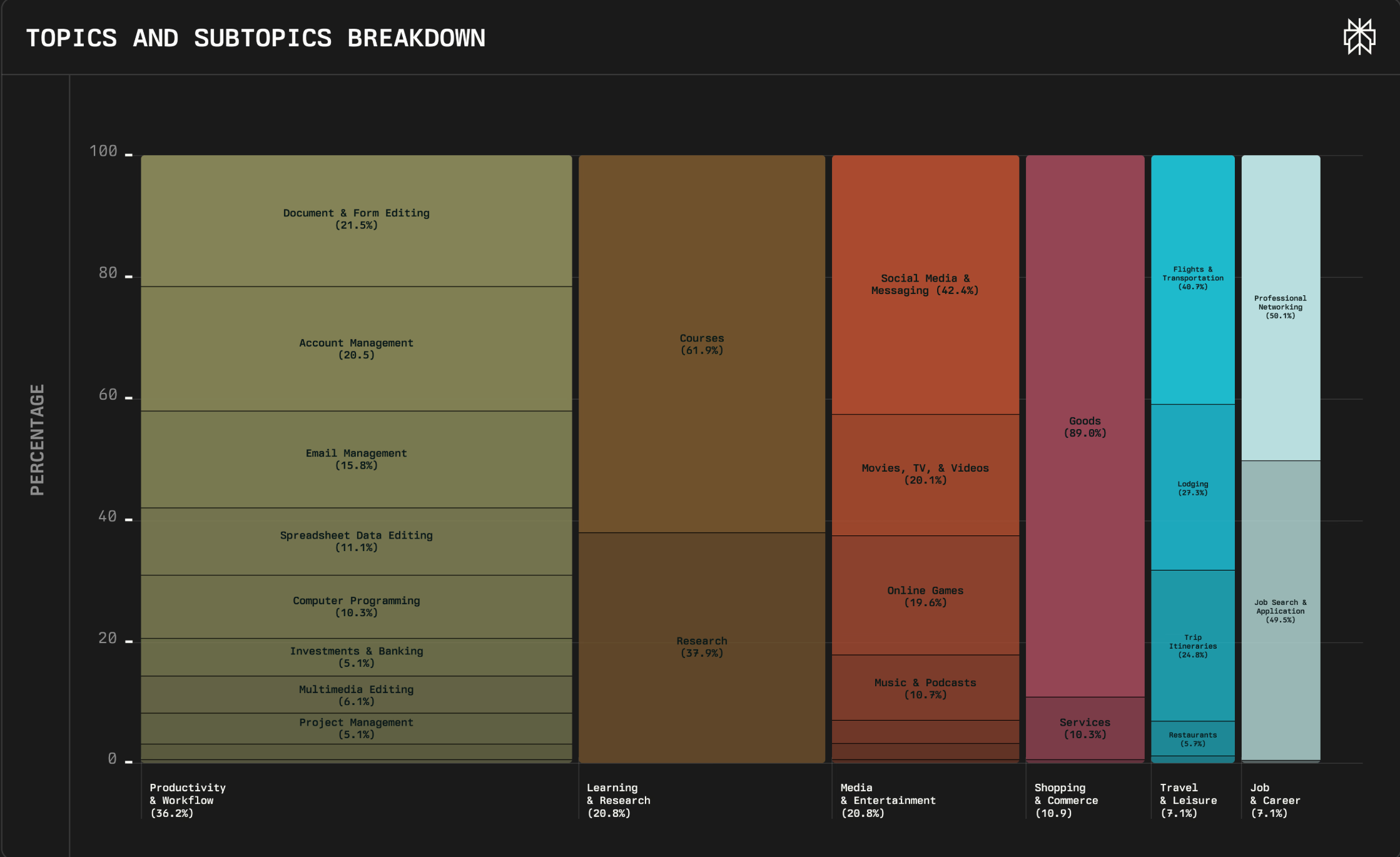Click the Job Search & Application segment
The image size is (1400, 857).
(x=1280, y=611)
